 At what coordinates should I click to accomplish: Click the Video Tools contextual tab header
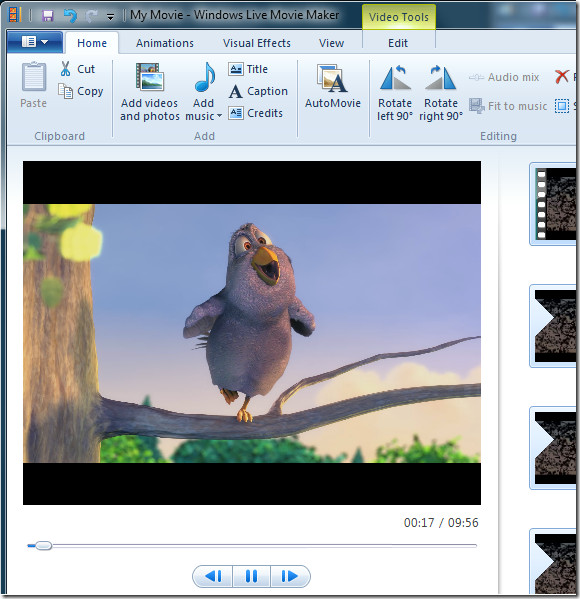399,17
